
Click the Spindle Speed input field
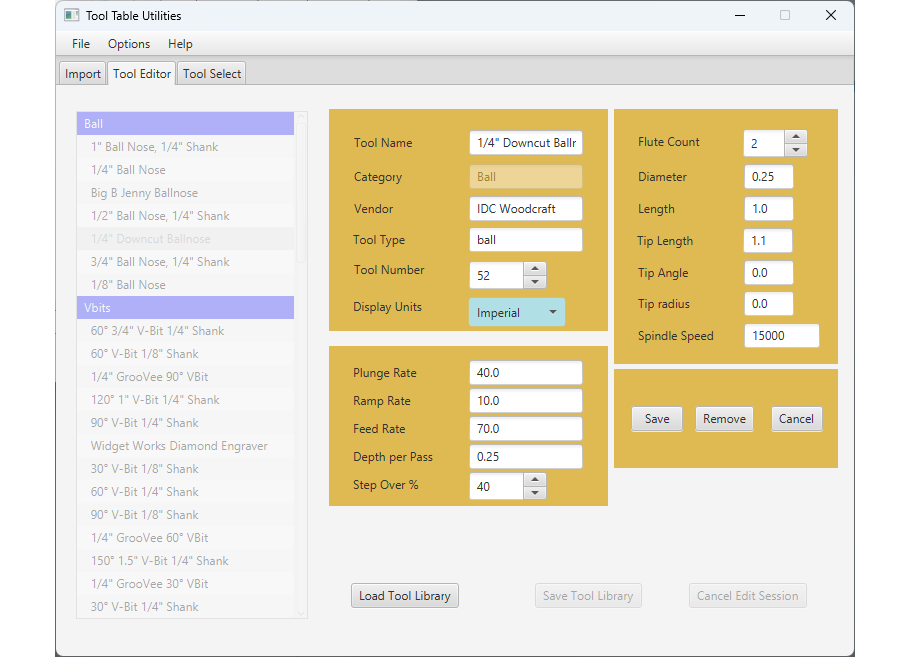(782, 335)
